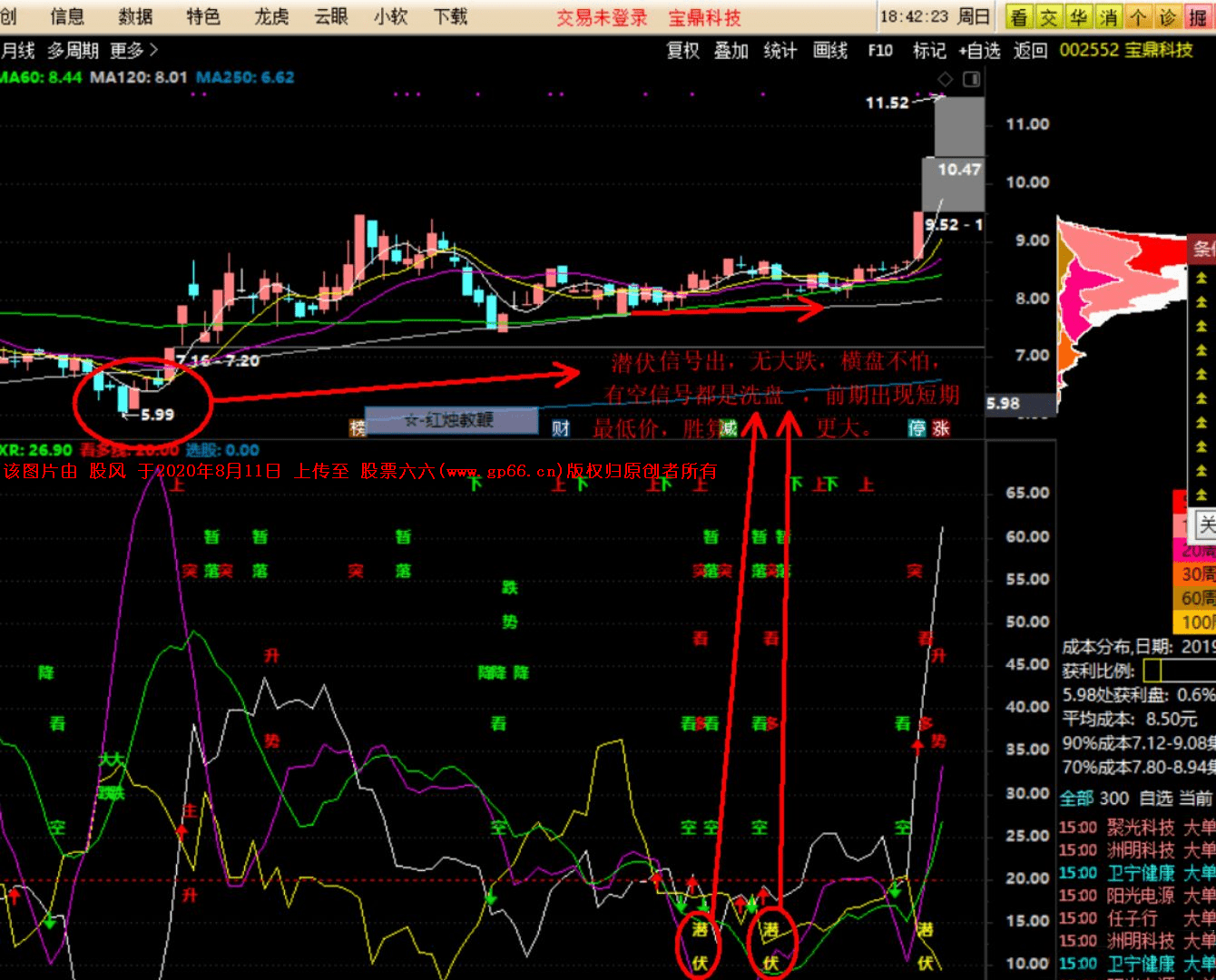
Task: Click the 获利比例 progress bar
Action: (x=1180, y=671)
